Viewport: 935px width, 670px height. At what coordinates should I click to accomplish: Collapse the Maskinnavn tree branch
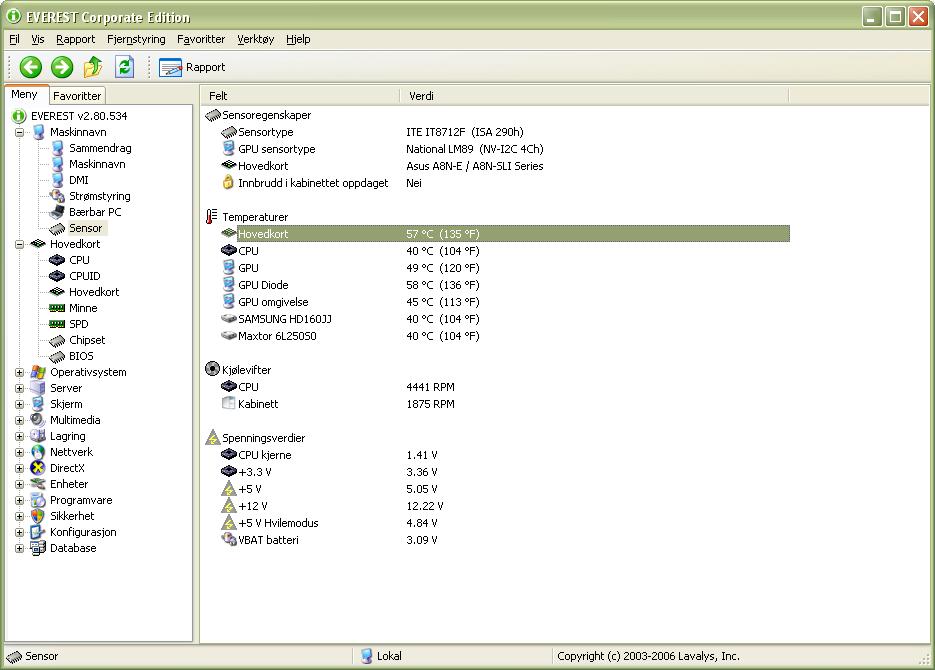(x=19, y=132)
